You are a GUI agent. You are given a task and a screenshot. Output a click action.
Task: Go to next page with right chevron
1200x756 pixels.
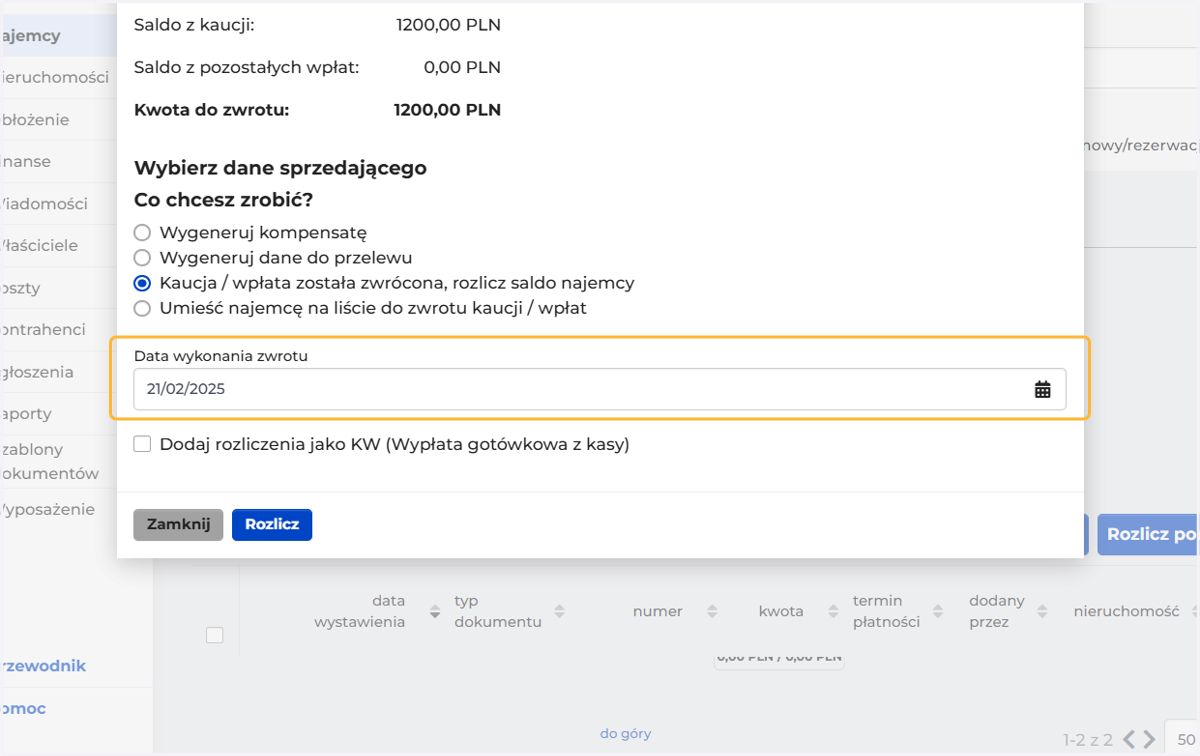point(1149,740)
